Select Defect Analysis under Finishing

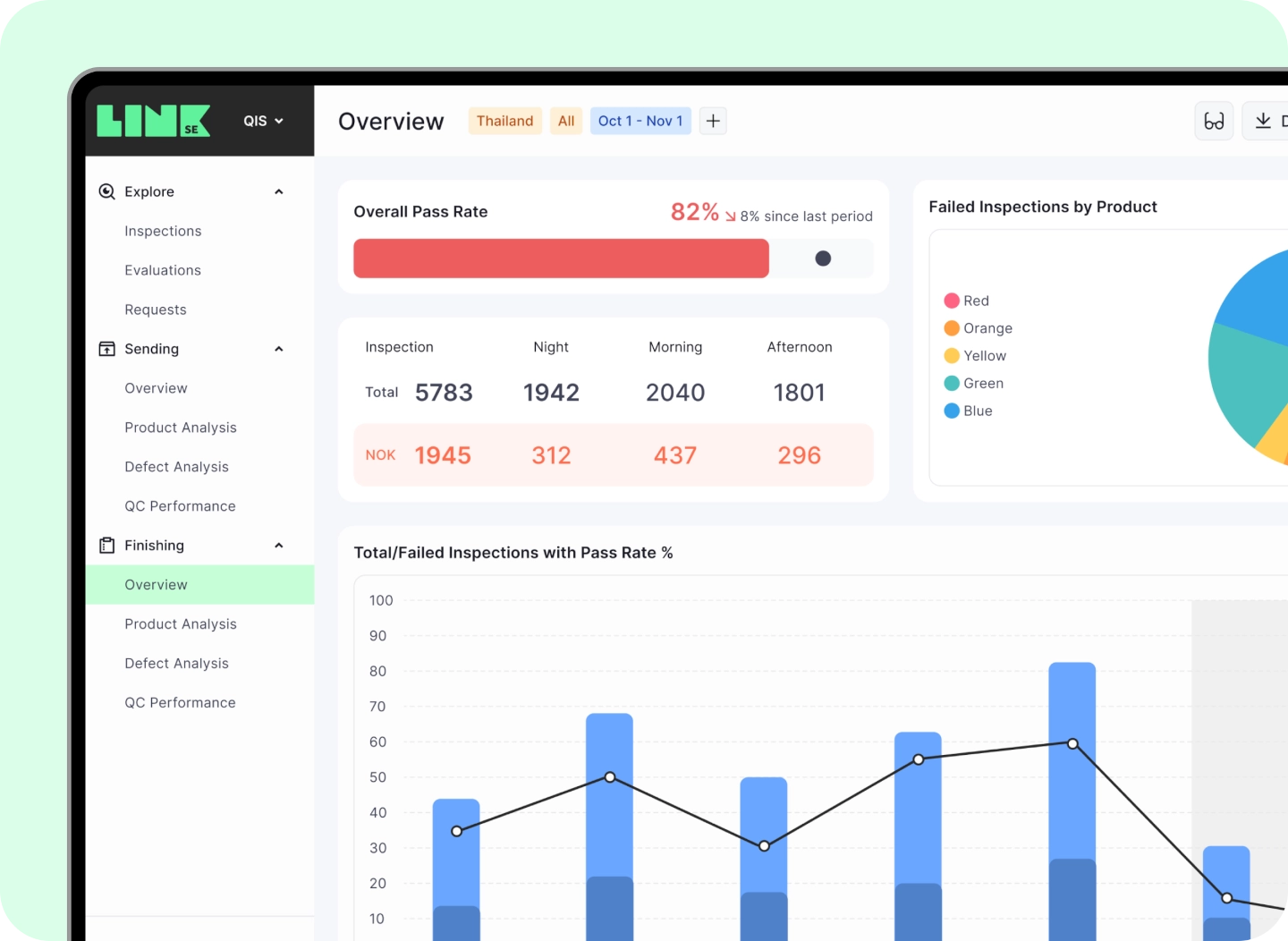click(176, 663)
